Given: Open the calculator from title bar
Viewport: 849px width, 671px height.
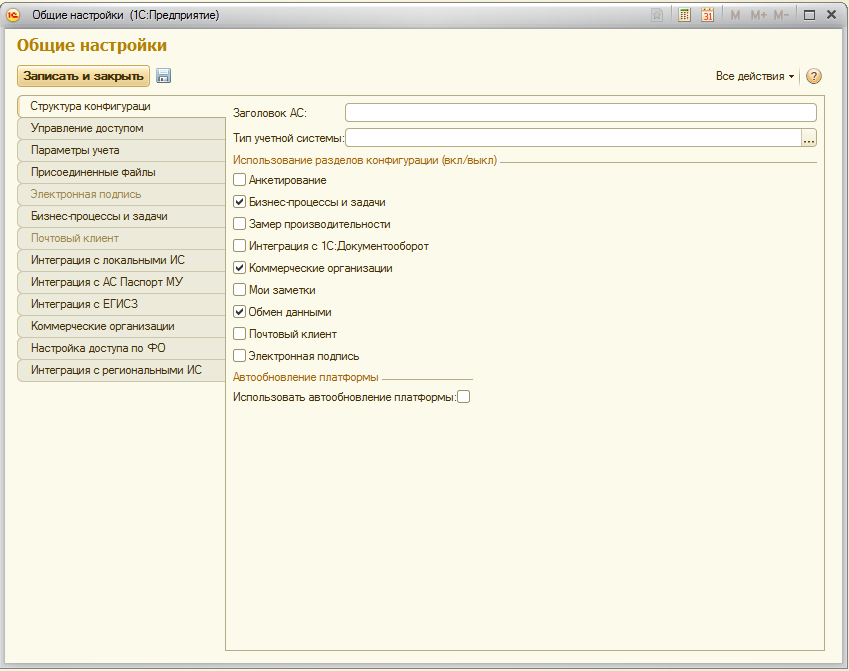Looking at the screenshot, I should pos(685,15).
